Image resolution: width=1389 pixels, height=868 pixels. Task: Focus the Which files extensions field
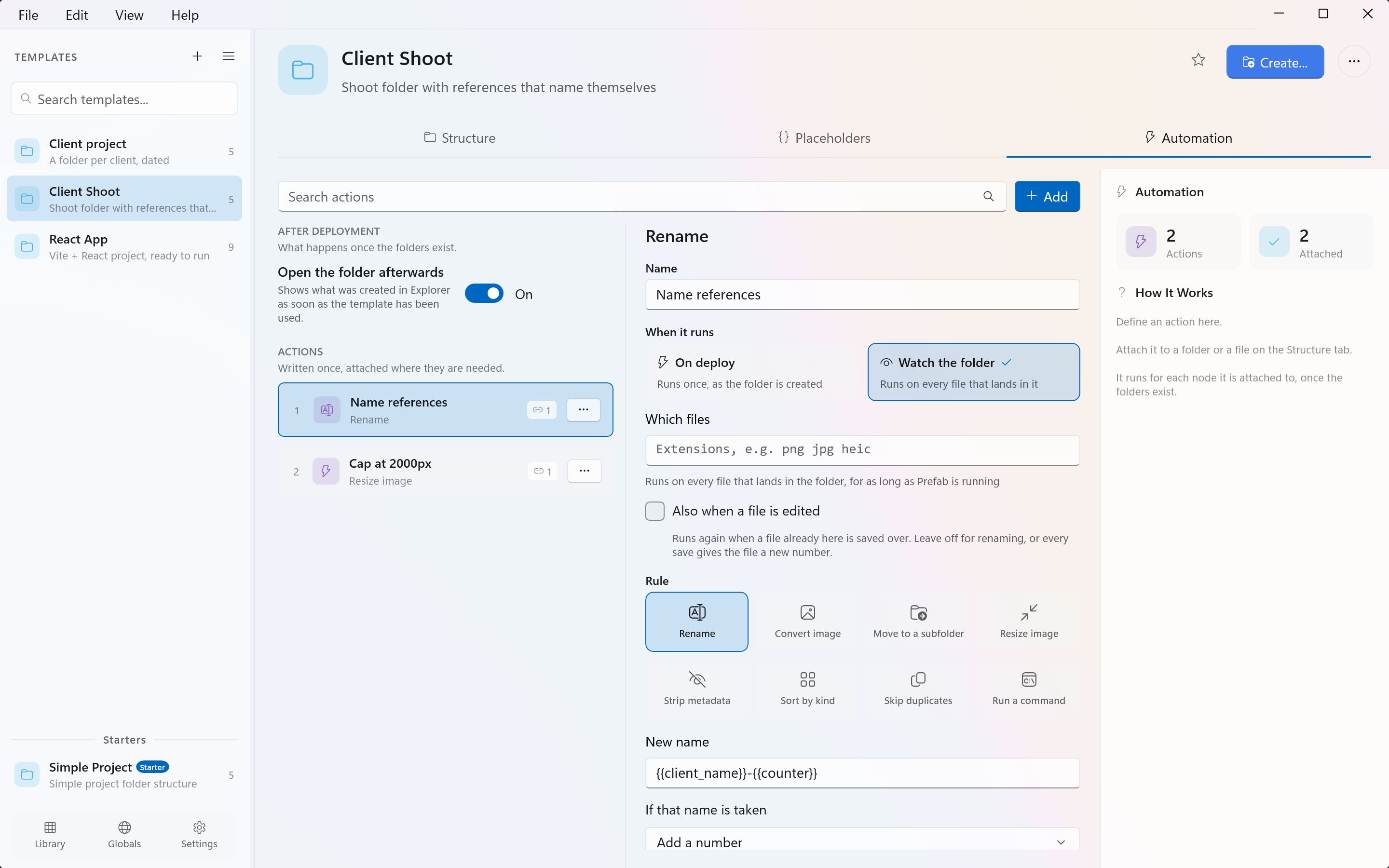click(862, 449)
